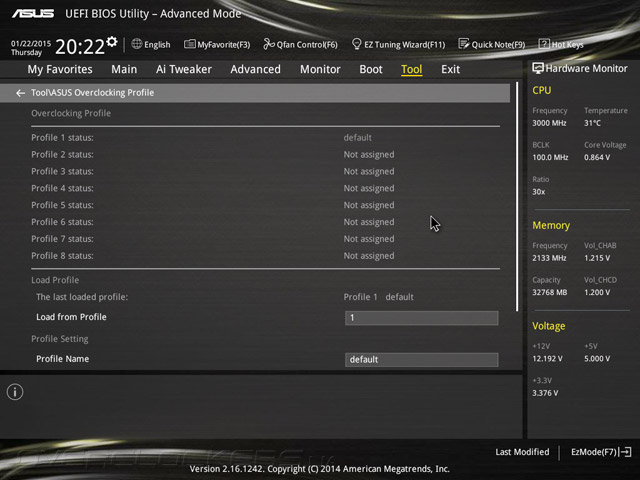Switch to EzMode(F7)
640x480 pixels.
tap(593, 452)
